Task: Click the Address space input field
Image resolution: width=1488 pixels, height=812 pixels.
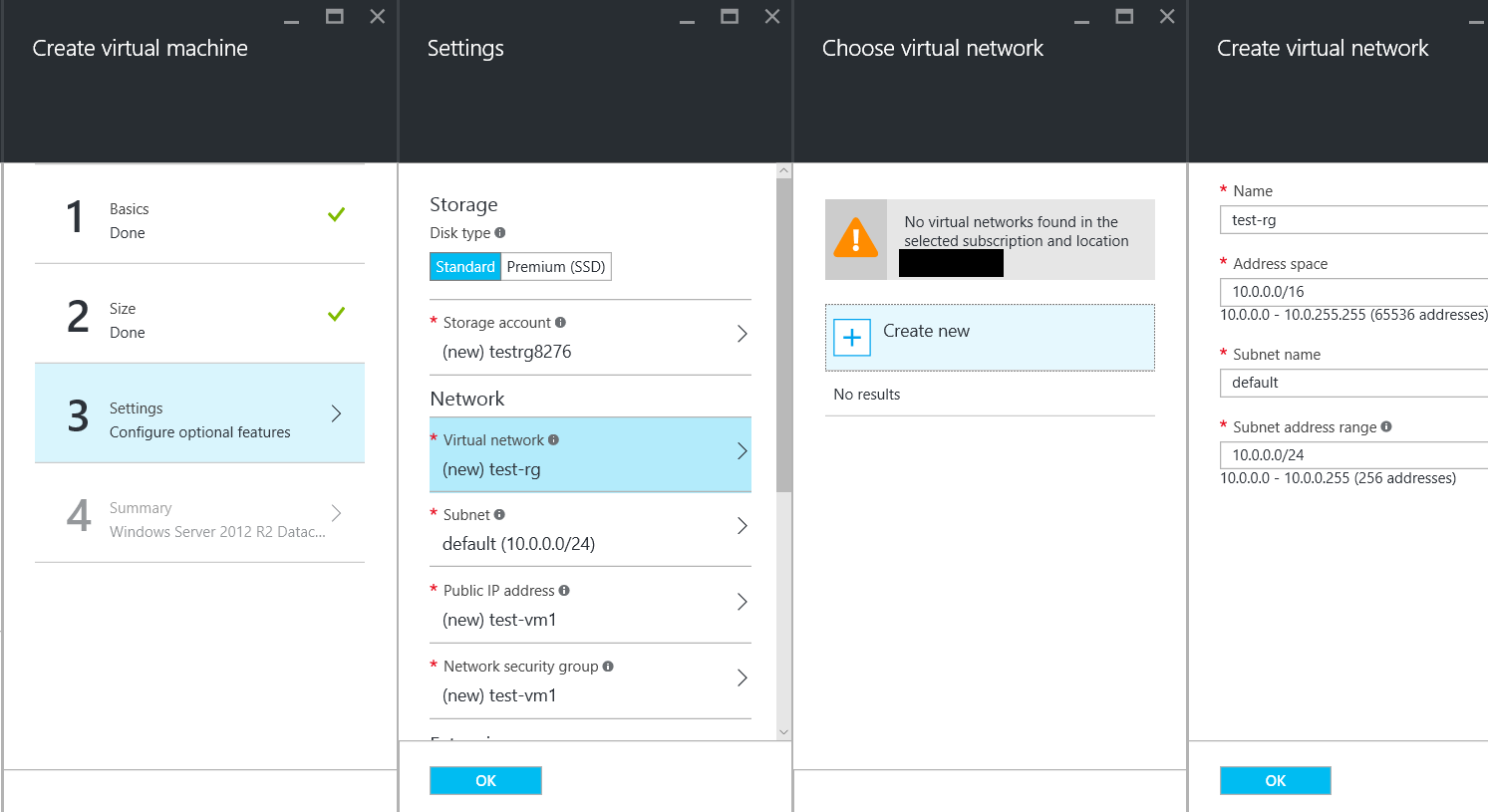Action: (x=1353, y=292)
